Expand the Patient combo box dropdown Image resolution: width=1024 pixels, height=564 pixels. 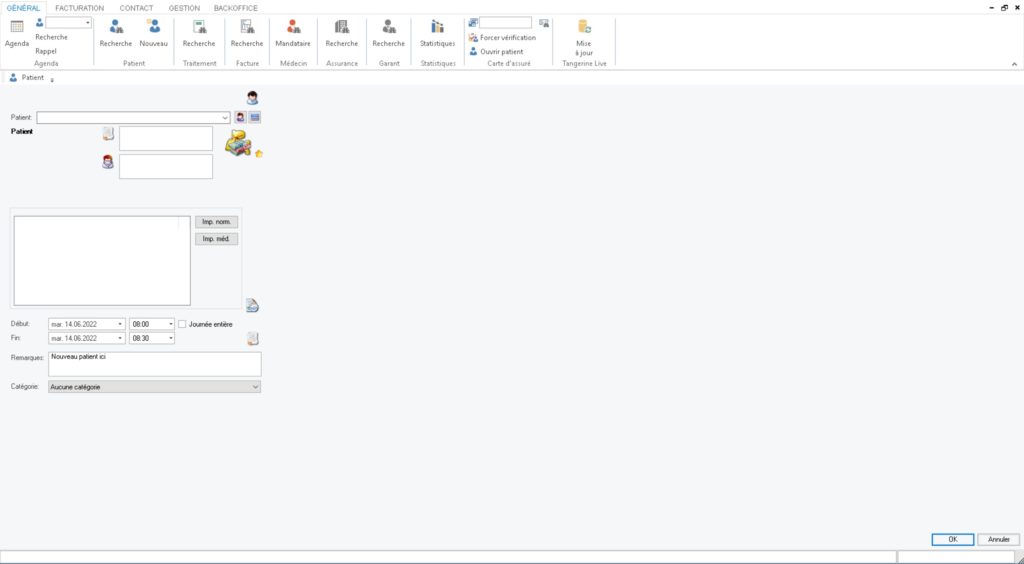click(x=225, y=117)
